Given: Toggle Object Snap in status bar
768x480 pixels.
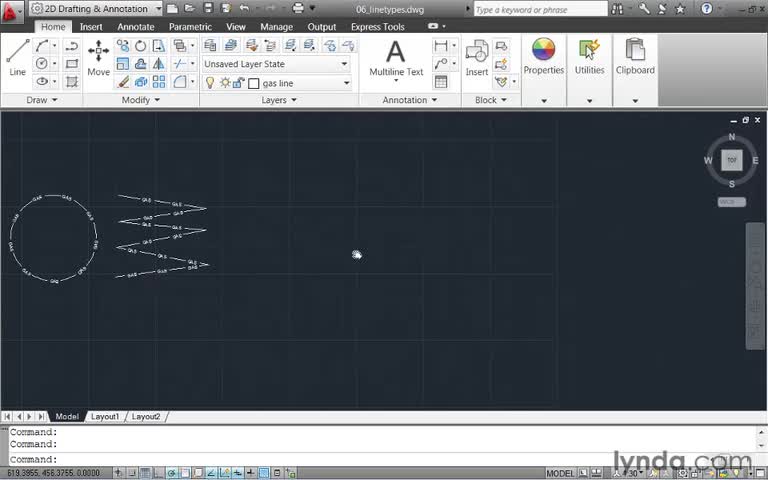Looking at the screenshot, I should tap(185, 473).
